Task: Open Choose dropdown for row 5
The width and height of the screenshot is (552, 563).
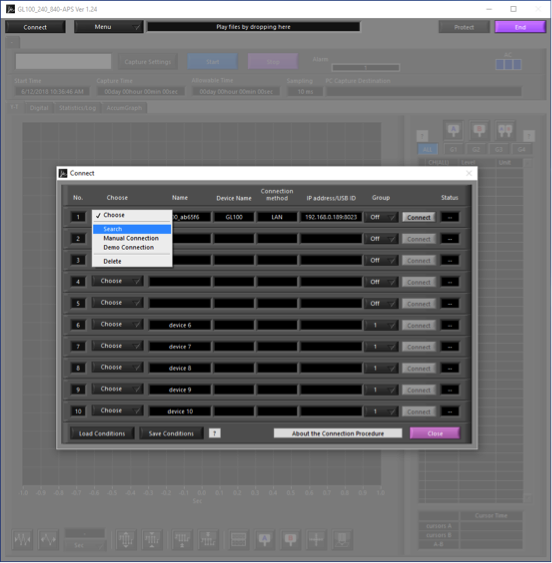Action: 117,303
